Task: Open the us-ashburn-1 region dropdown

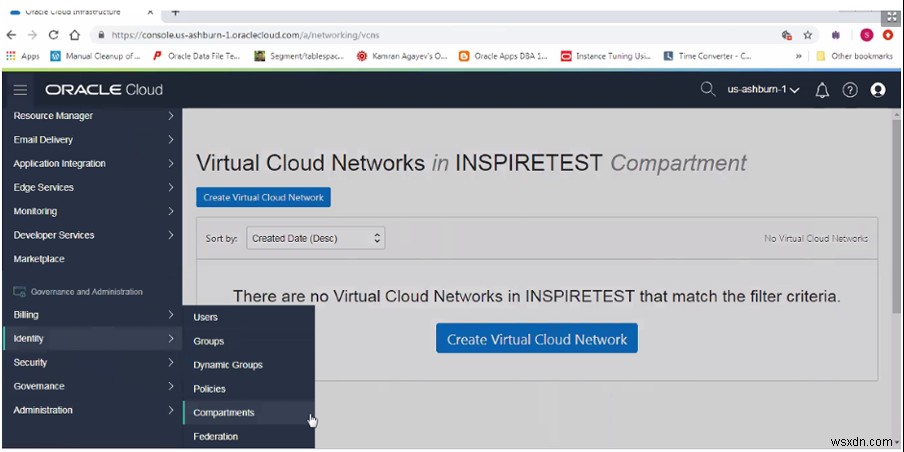Action: pos(763,90)
